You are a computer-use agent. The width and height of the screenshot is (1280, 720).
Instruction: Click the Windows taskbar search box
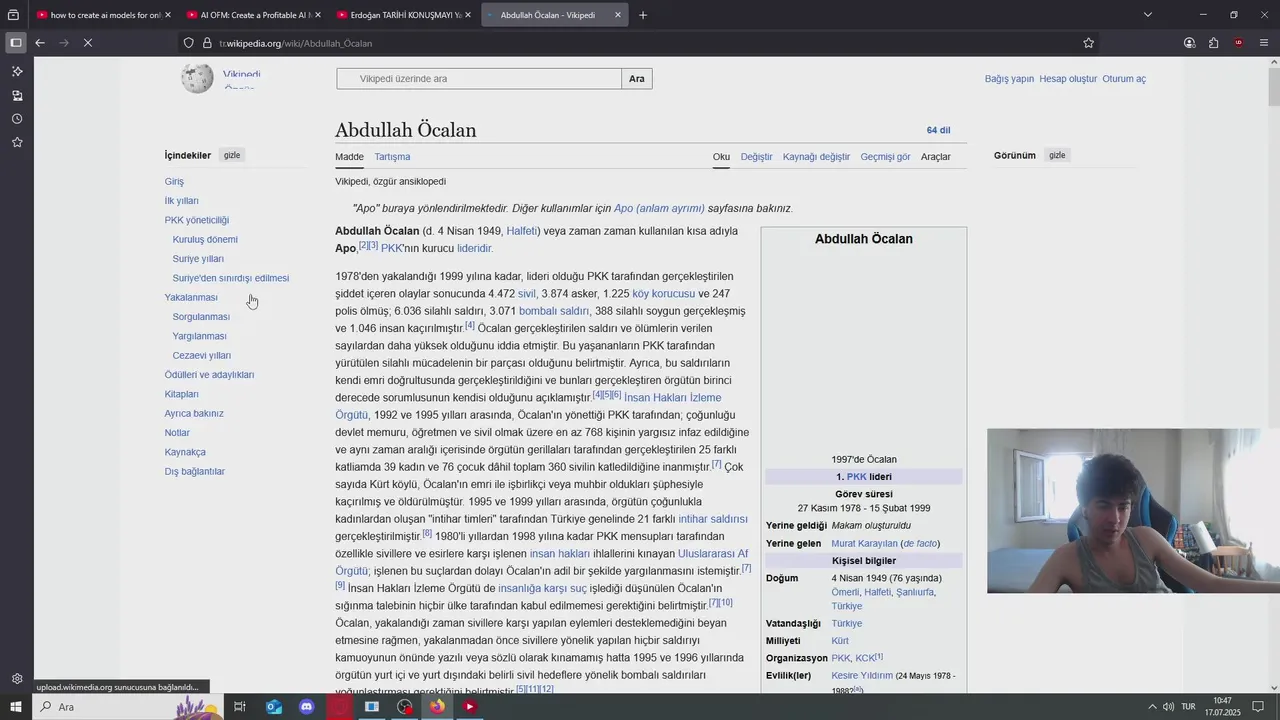(105, 707)
